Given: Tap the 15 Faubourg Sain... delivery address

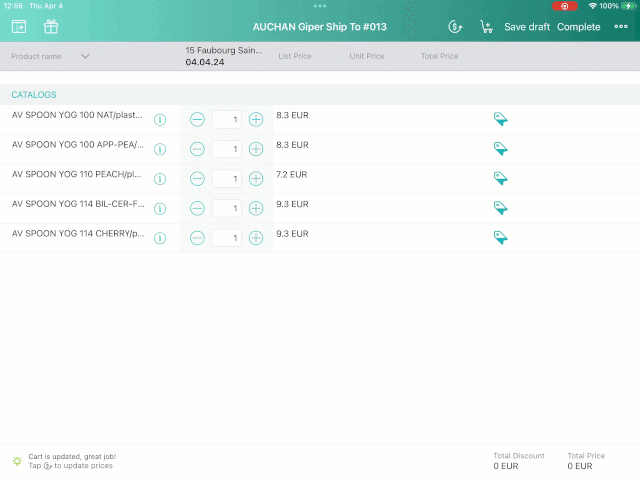Looking at the screenshot, I should 224,50.
